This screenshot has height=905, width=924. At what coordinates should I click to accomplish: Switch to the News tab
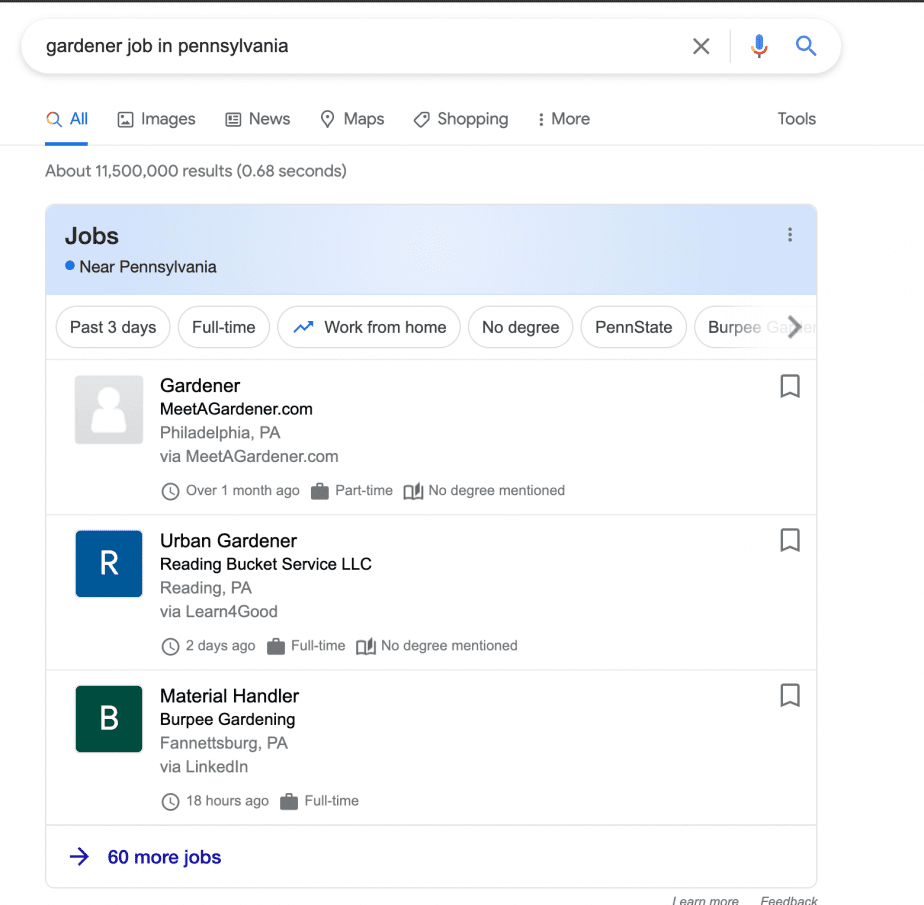pos(258,119)
